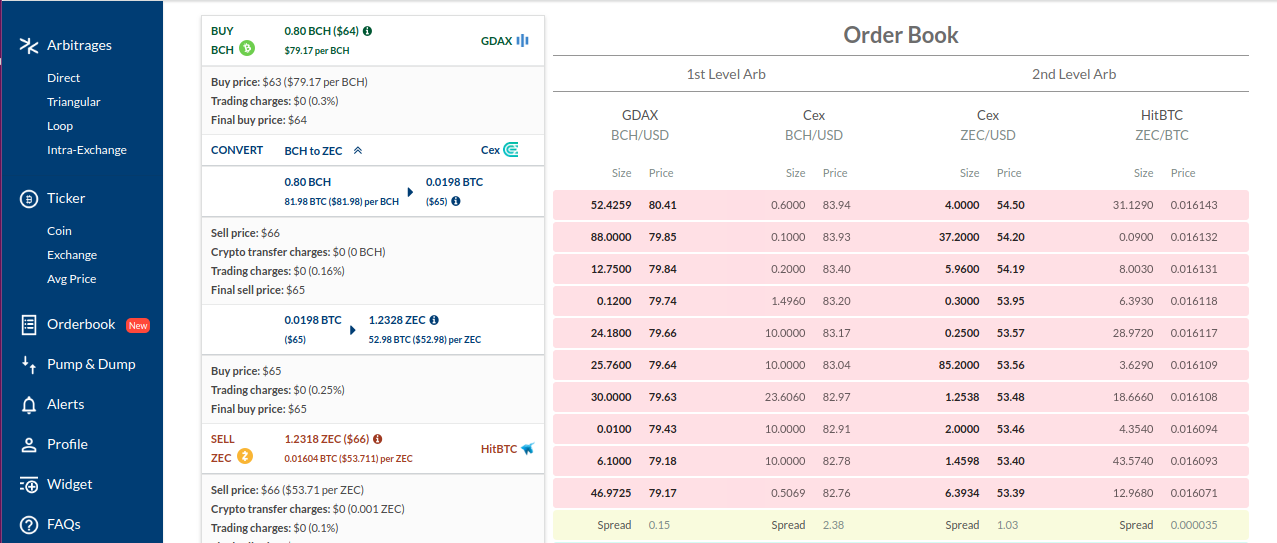Open the Alerts page
This screenshot has width=1277, height=543.
click(66, 404)
